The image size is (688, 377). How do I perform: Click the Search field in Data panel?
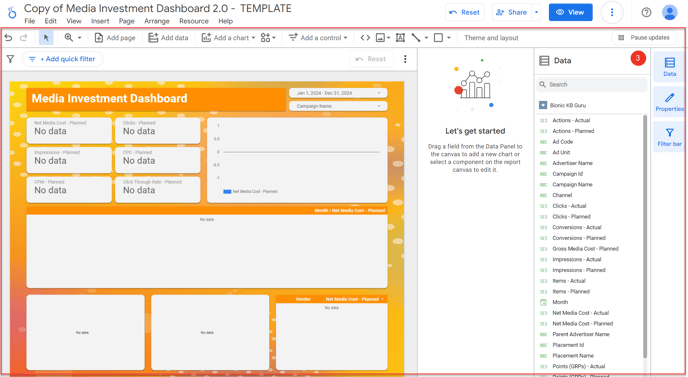tap(591, 84)
